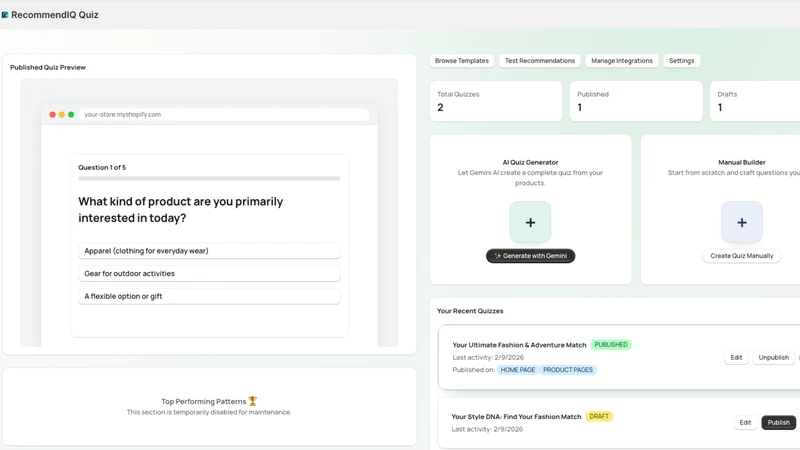Click the HOME PAGE tag
The width and height of the screenshot is (800, 450).
(x=518, y=370)
